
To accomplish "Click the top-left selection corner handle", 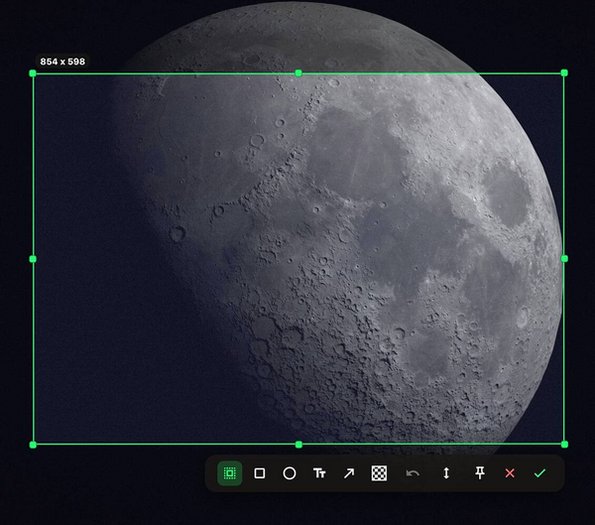I will coord(33,73).
